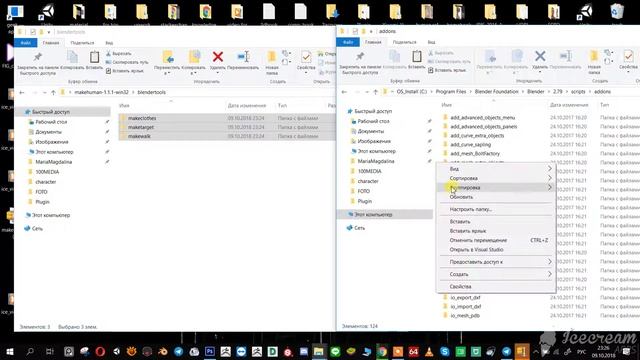
Task: Go up one level in blendertools window
Action: 53,93
